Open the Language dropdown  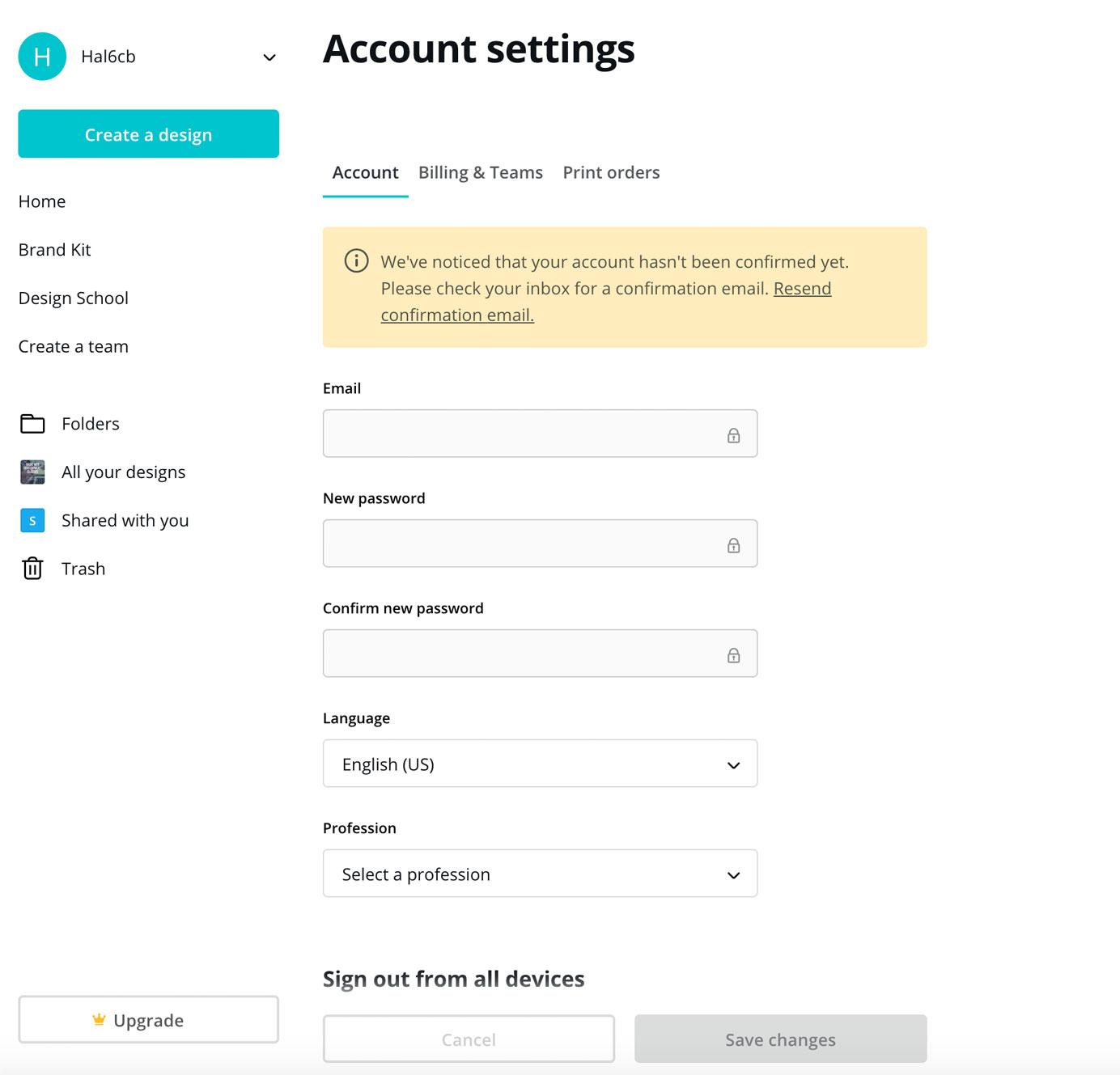540,764
